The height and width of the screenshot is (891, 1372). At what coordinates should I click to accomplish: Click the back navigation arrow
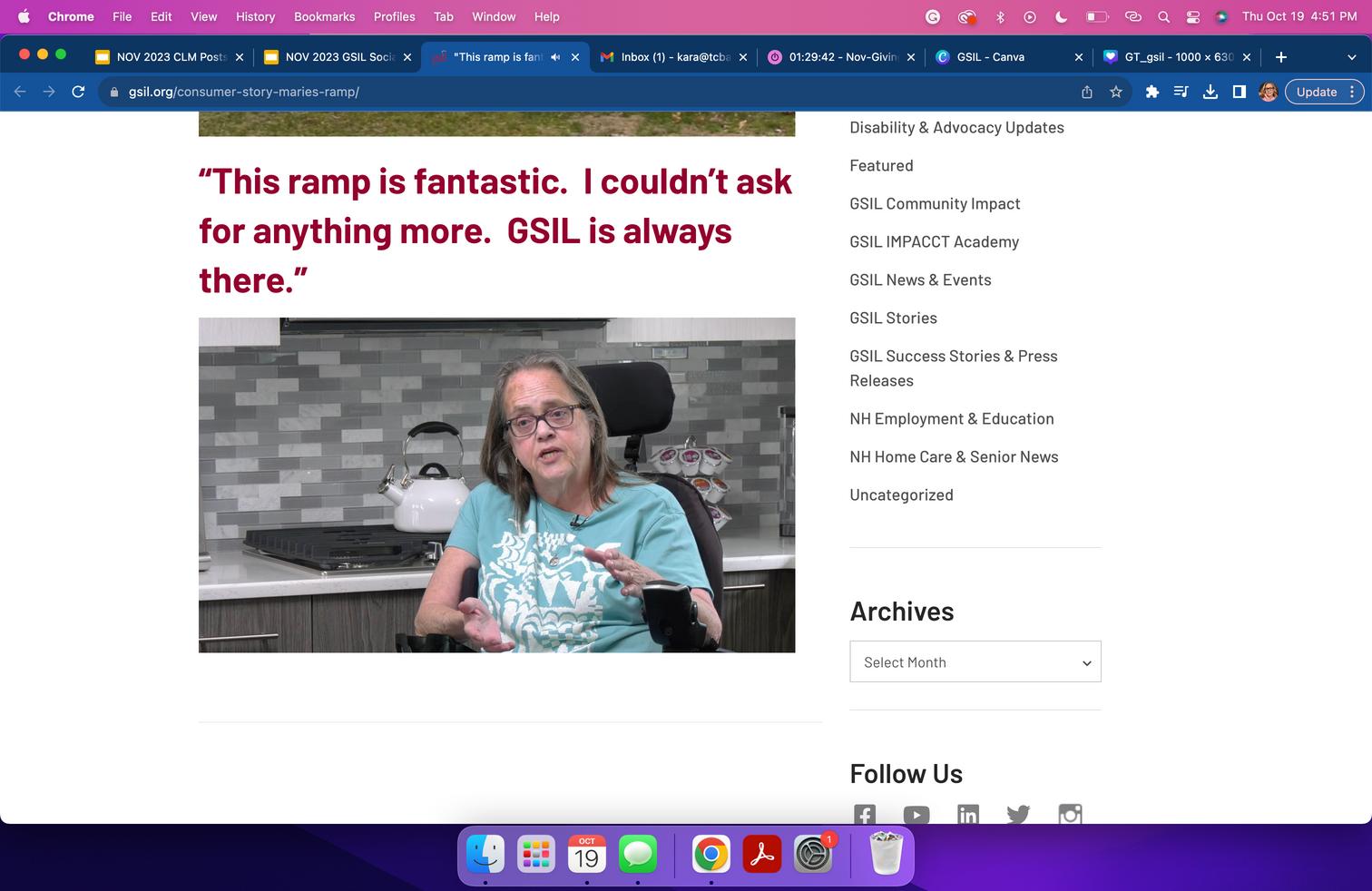pyautogui.click(x=20, y=92)
